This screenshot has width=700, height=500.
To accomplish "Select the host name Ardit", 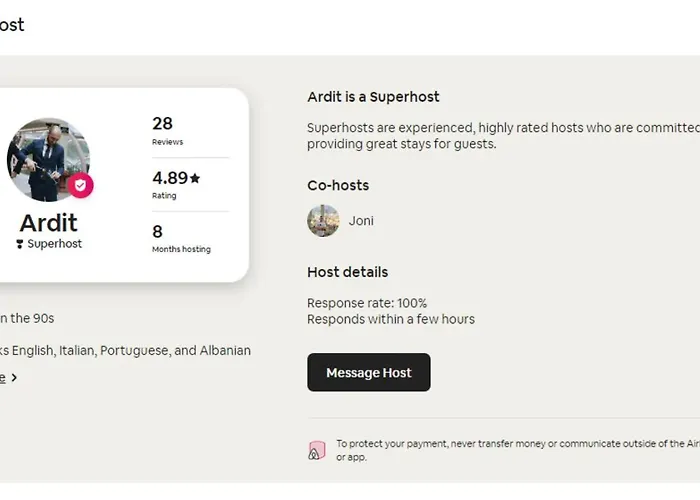I will [48, 222].
